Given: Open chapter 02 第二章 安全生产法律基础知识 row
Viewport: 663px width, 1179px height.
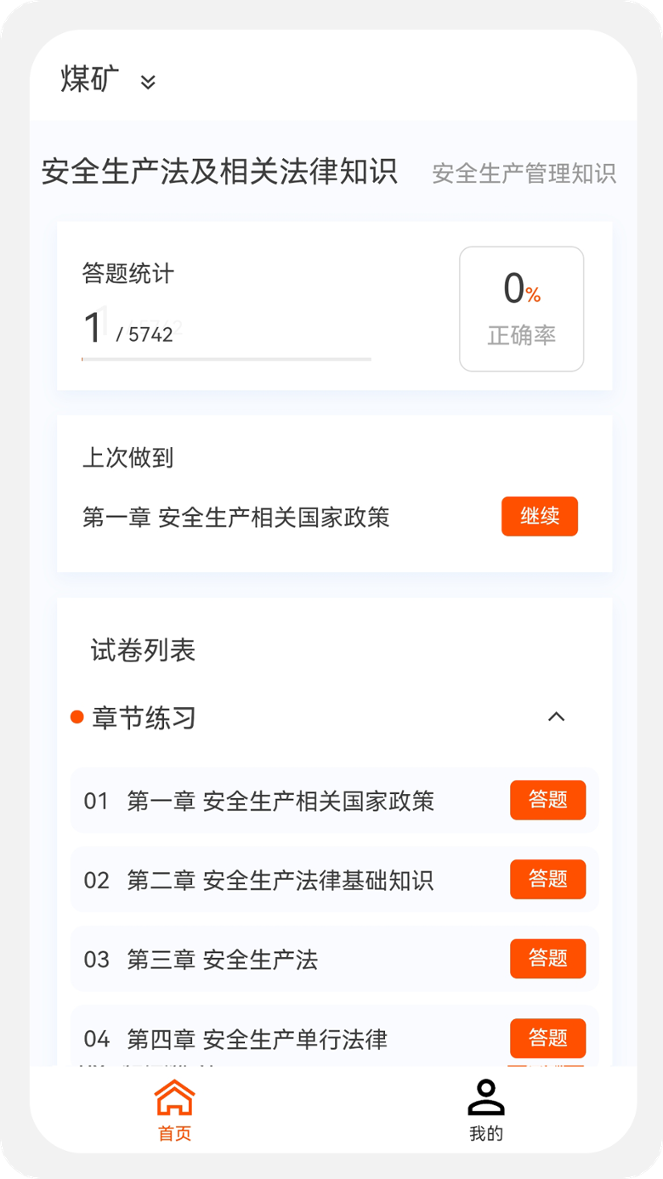Looking at the screenshot, I should [280, 881].
